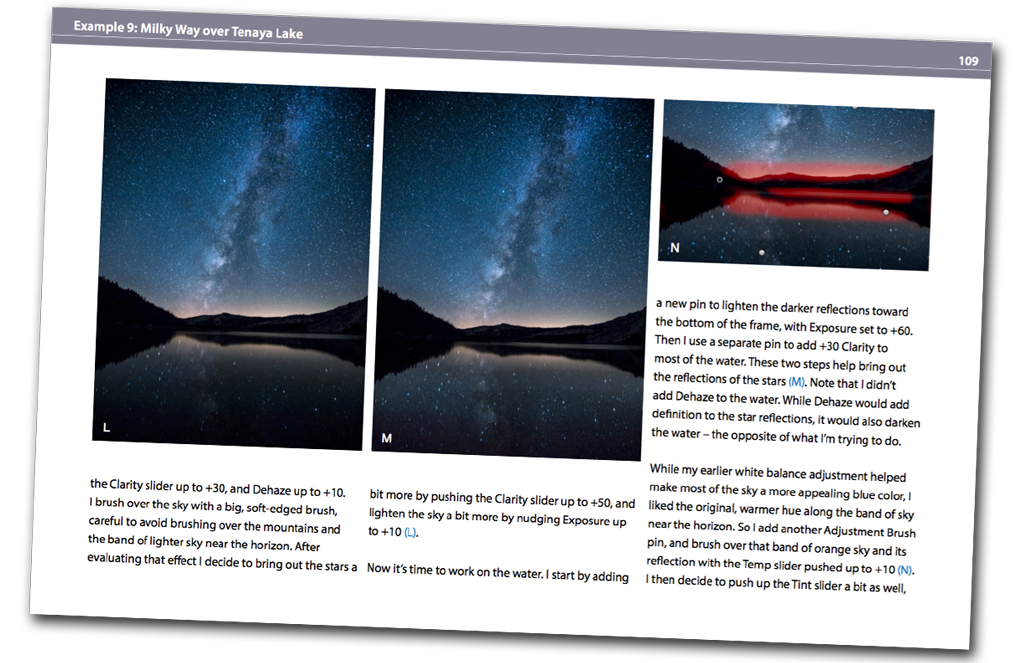1024x663 pixels.
Task: Click the text "definition to the star reflections, it would also darken"
Action: 786,419
